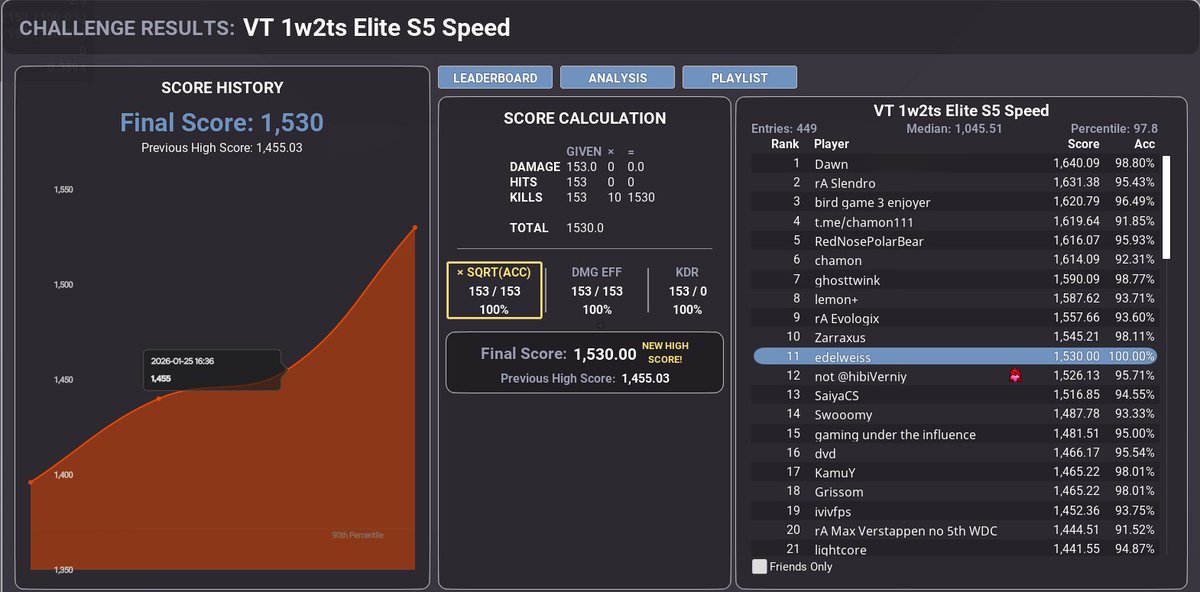Click the SCORE HISTORY heading
The image size is (1200, 592).
pos(222,88)
